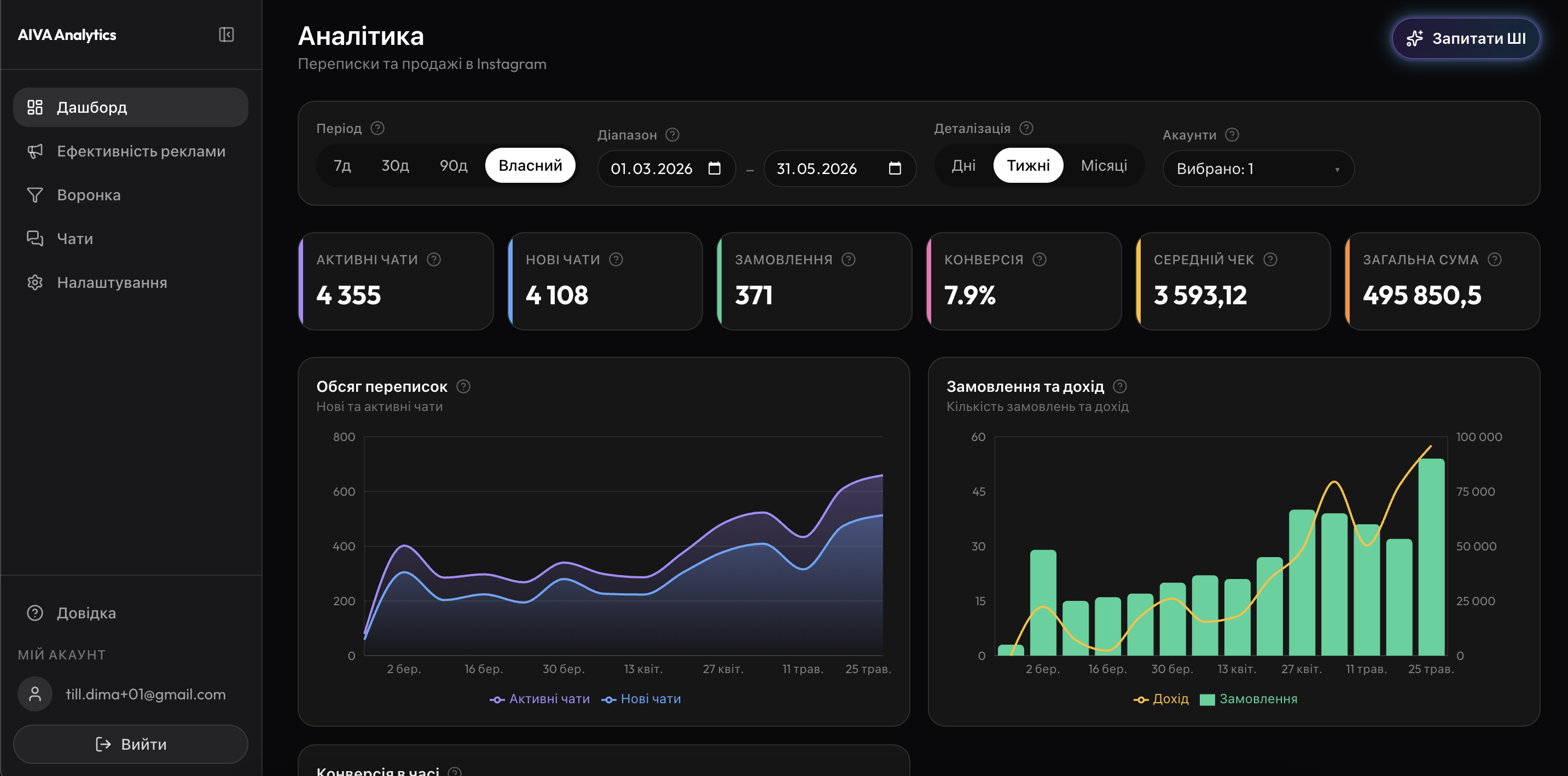The image size is (1568, 776).
Task: Click the AIVA Analytics logo
Action: point(67,34)
